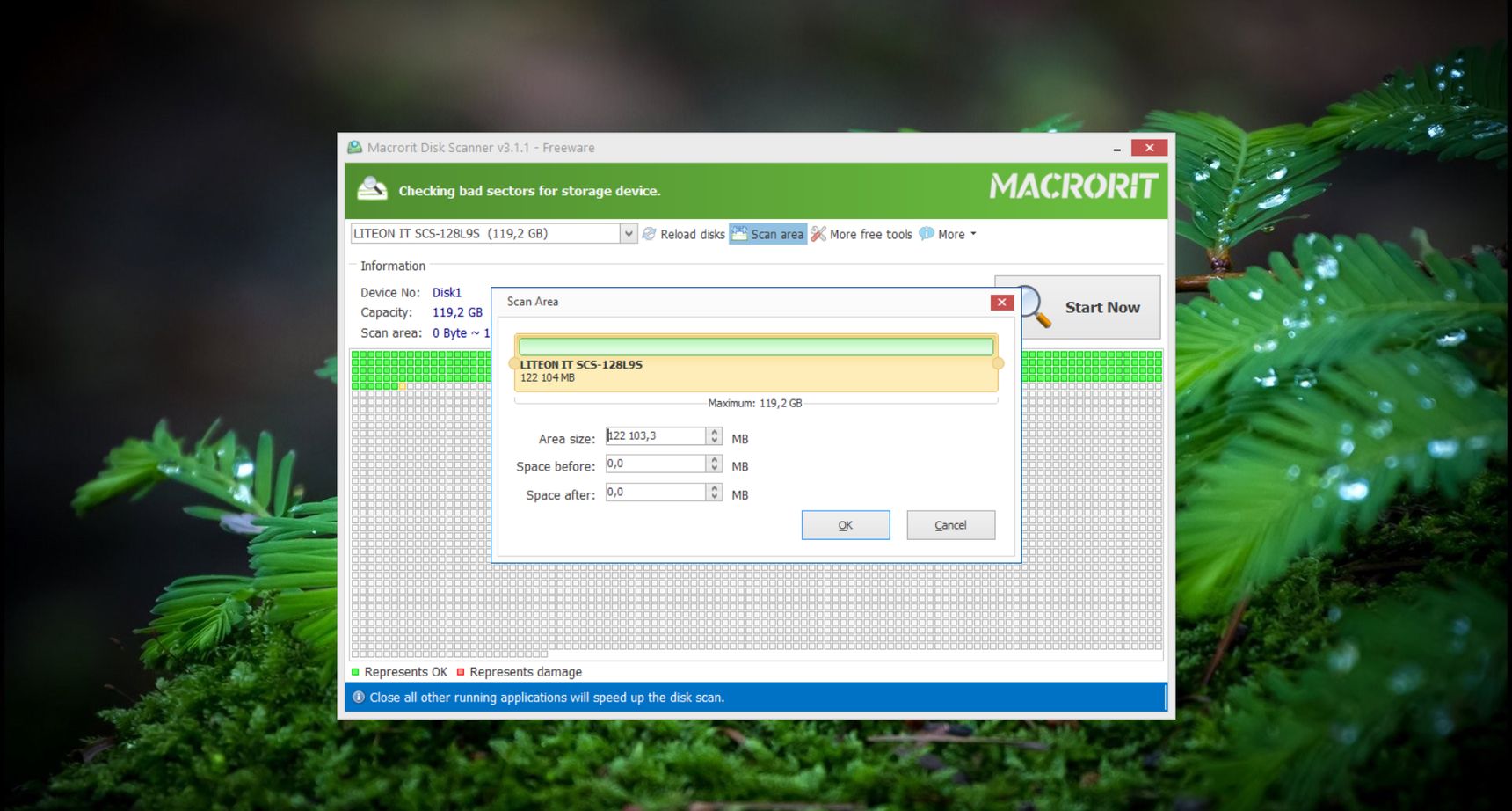Click the 122 104 MB size text
This screenshot has height=811, width=1512.
(x=548, y=378)
